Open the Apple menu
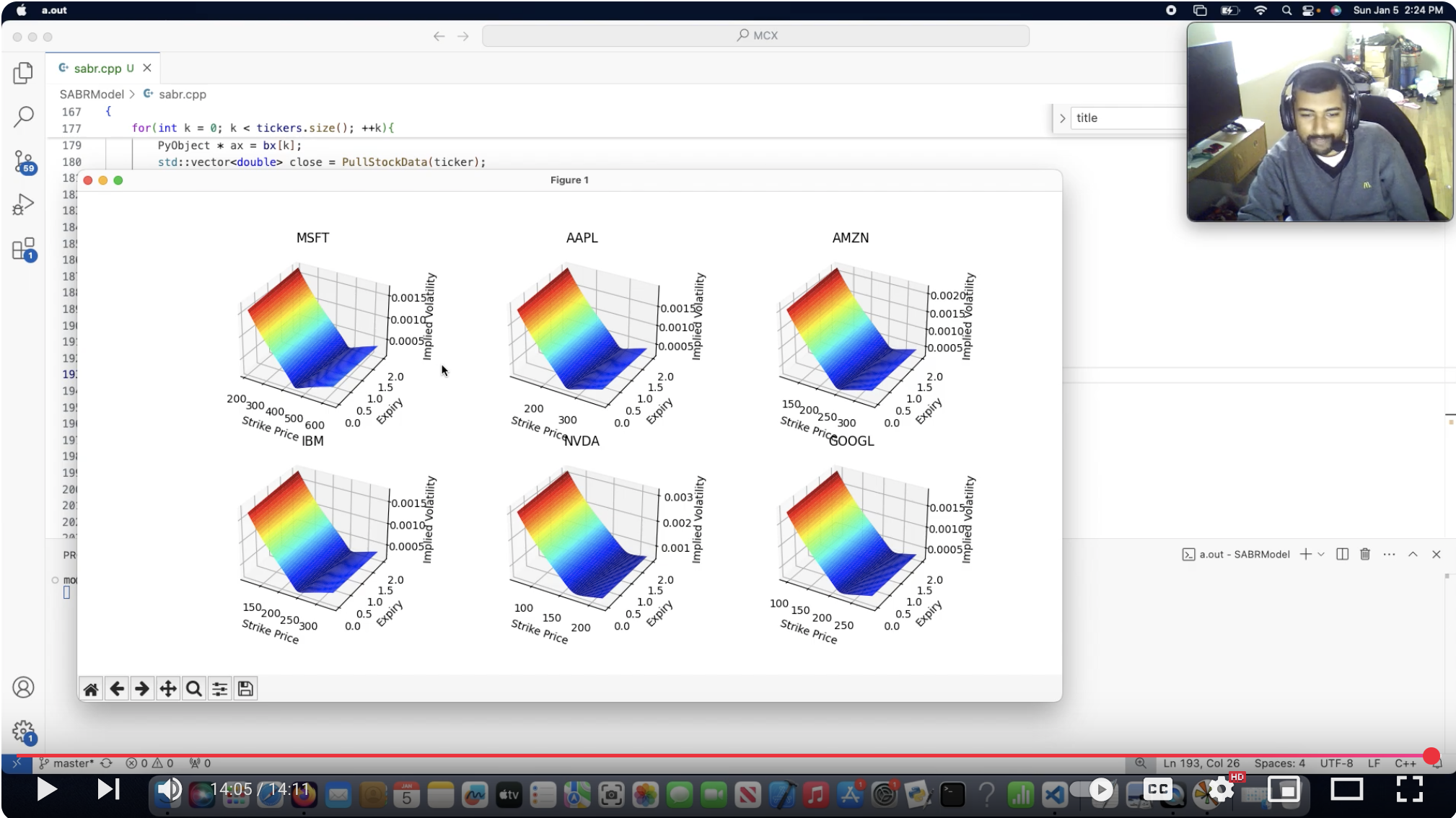Screen dimensions: 1456x818 [x=21, y=10]
